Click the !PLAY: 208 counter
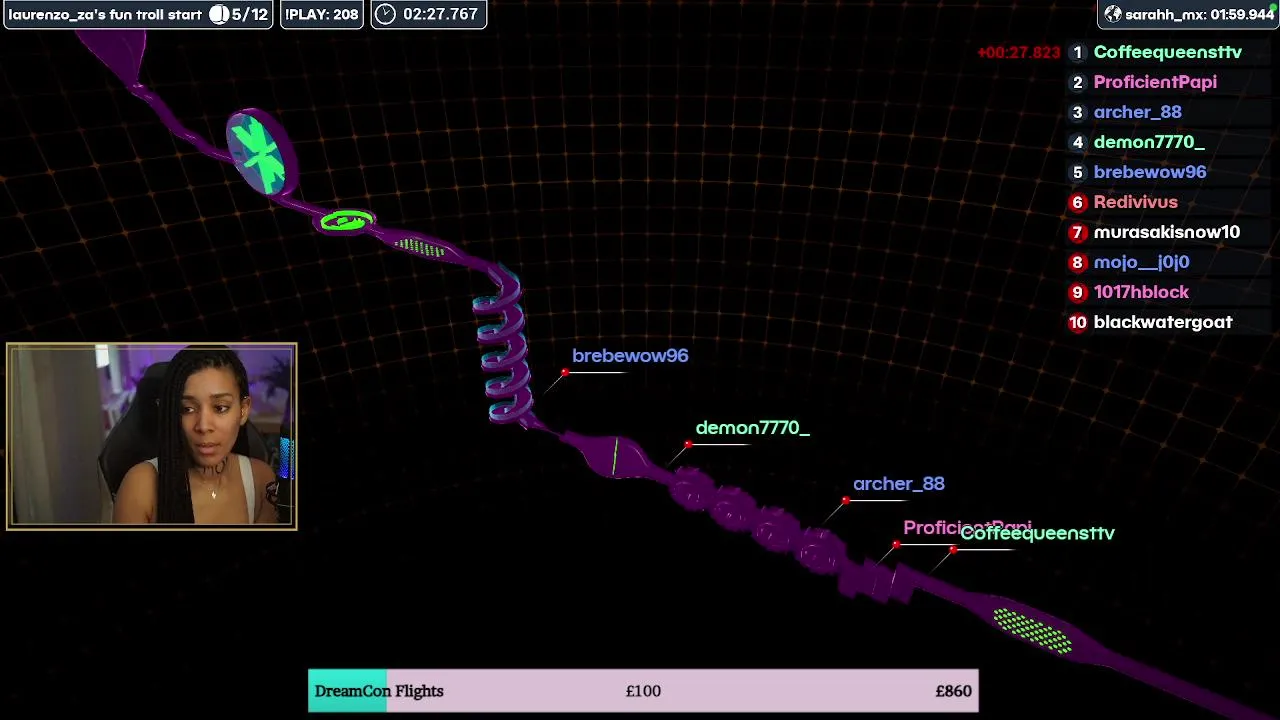Image resolution: width=1280 pixels, height=720 pixels. [x=322, y=14]
